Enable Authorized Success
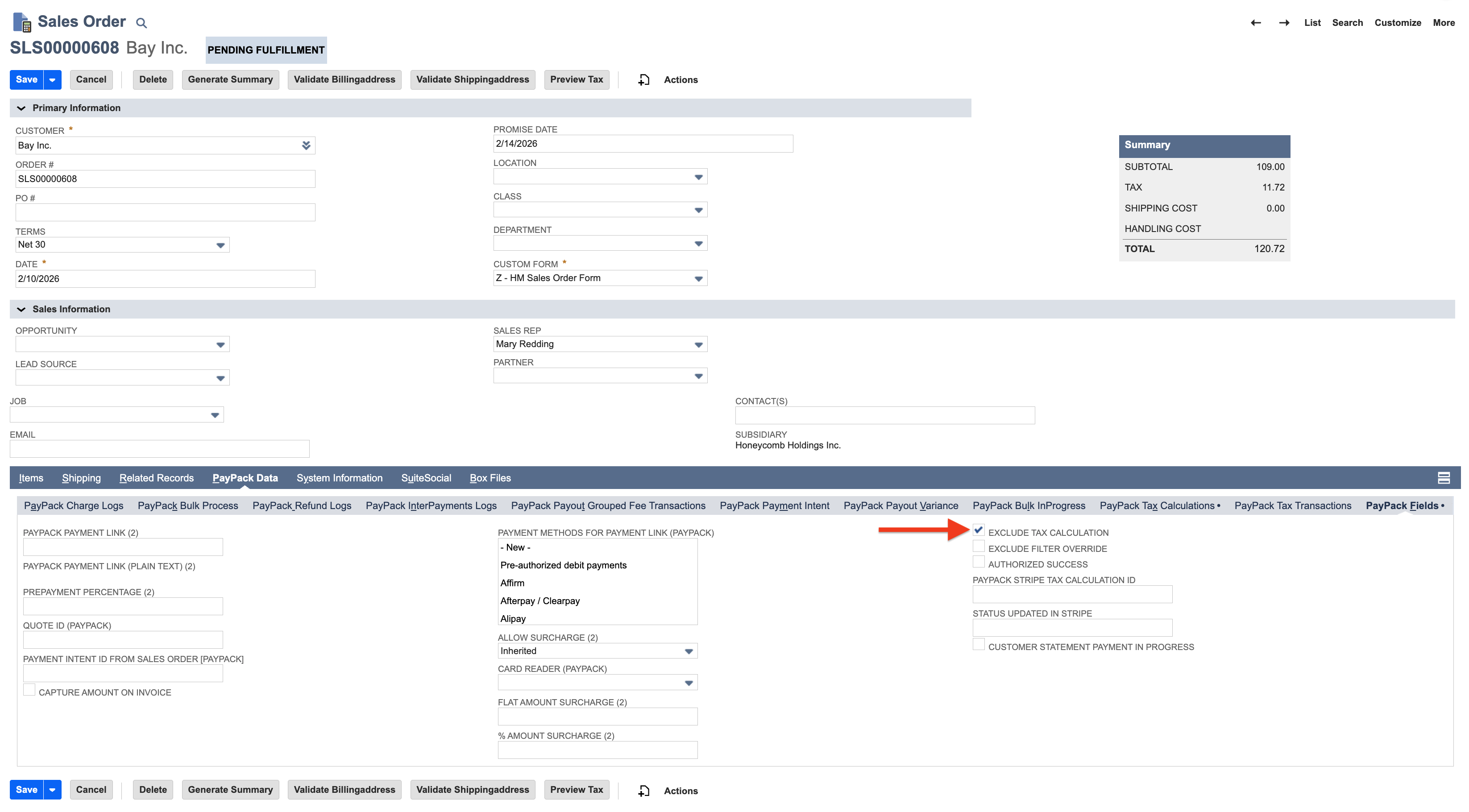The height and width of the screenshot is (812, 1469). (979, 562)
